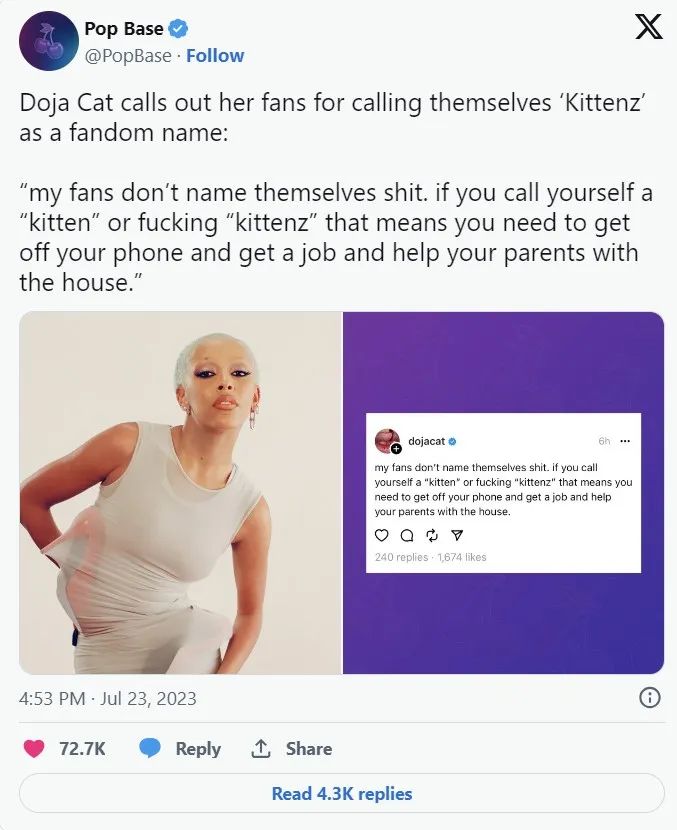
Task: Click the send icon in dojacat's post
Action: 457,535
